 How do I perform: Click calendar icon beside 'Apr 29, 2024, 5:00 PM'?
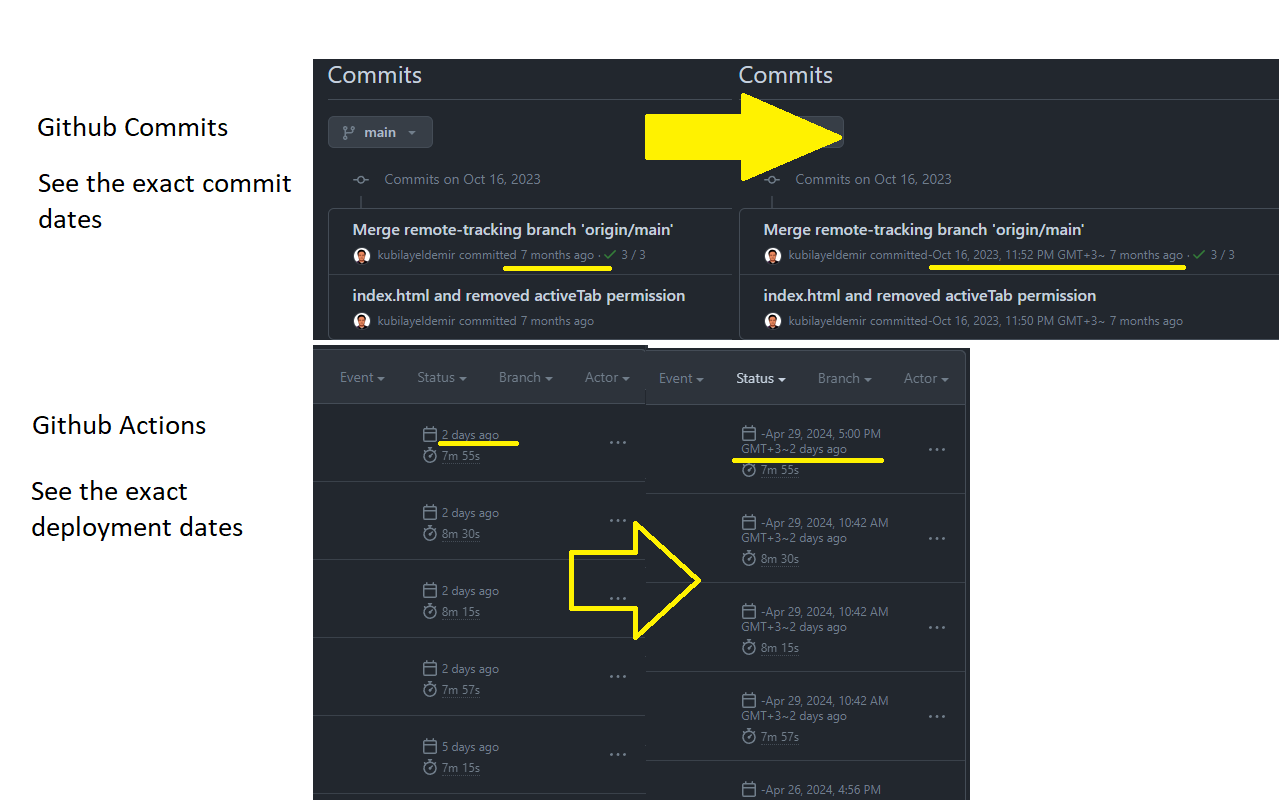749,434
